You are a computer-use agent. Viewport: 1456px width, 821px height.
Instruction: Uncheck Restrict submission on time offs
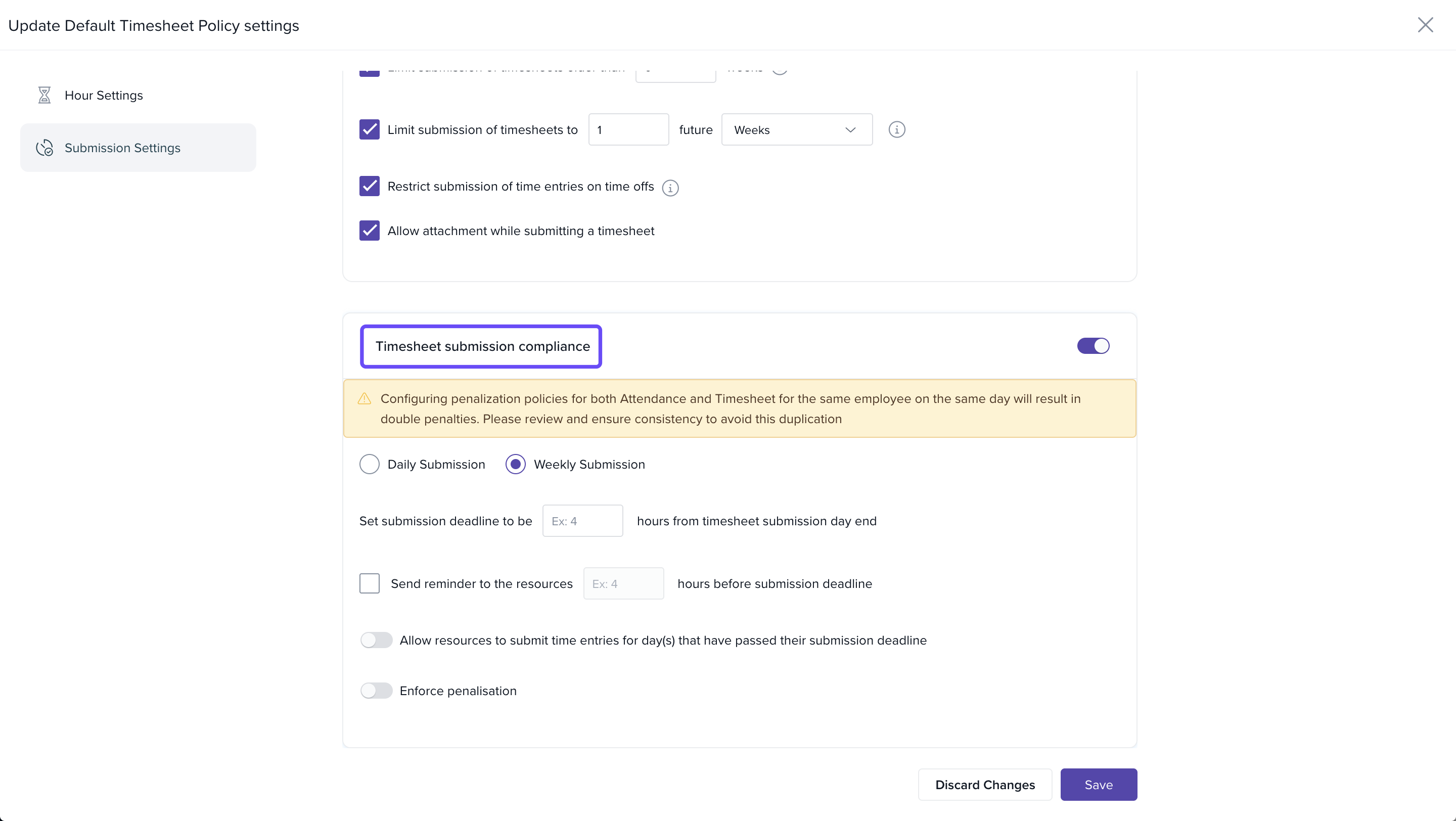pos(369,186)
